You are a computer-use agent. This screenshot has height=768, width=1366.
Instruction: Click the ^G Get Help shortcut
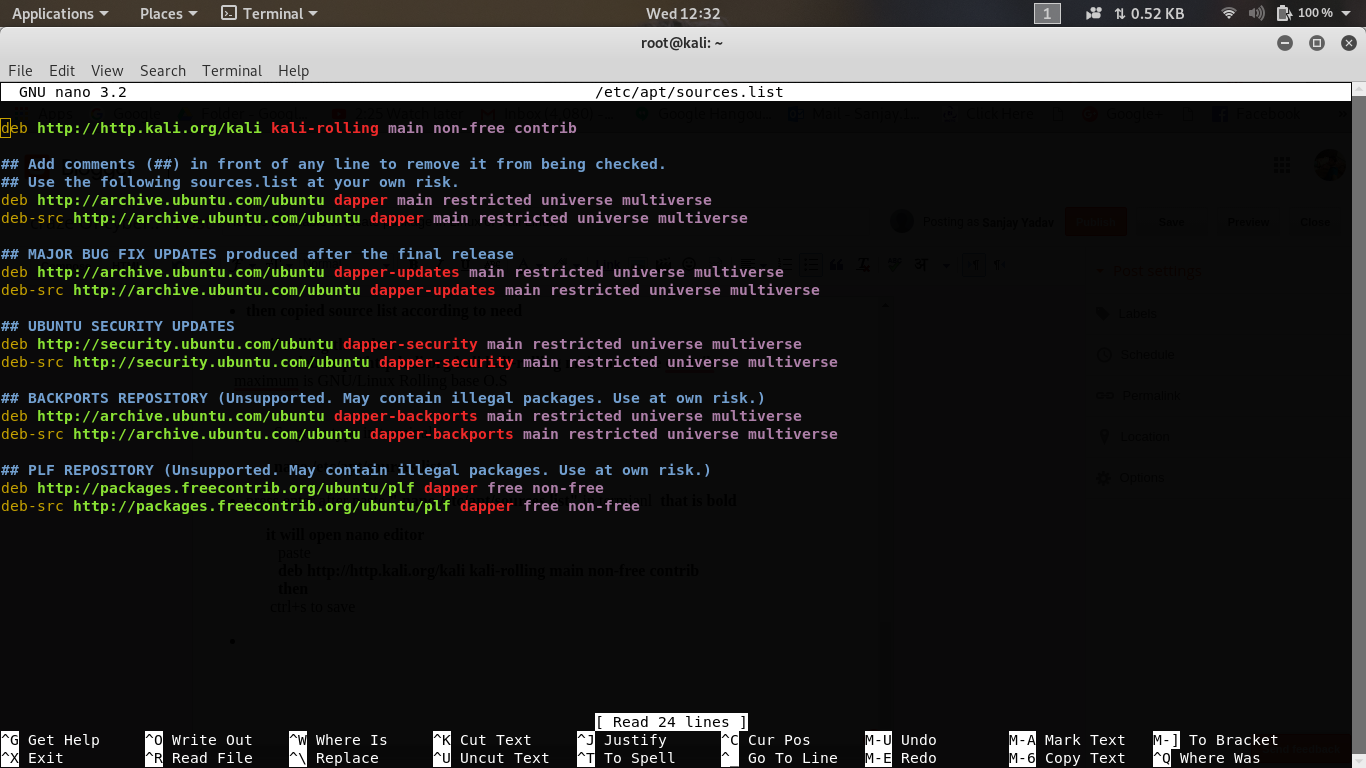click(51, 740)
